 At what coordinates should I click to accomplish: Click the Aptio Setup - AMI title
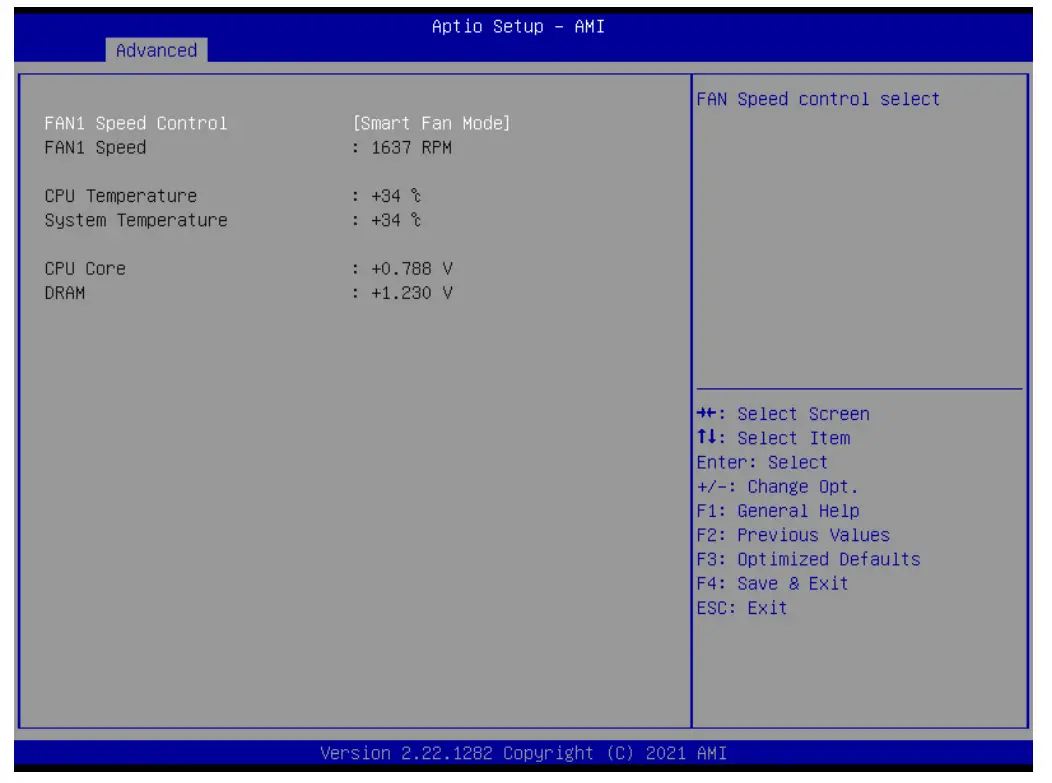(x=518, y=27)
